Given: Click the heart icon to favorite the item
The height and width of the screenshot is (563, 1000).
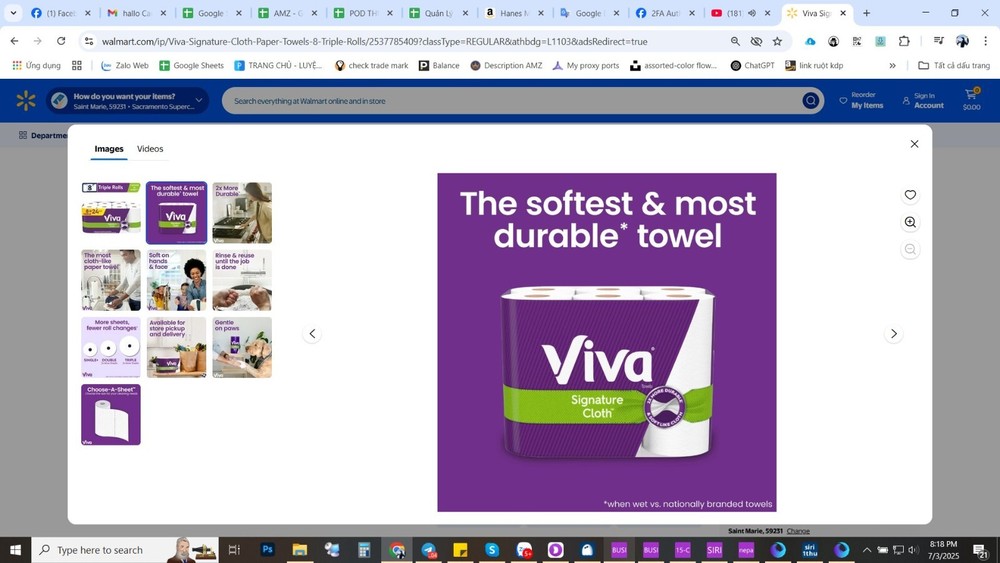Looking at the screenshot, I should (910, 195).
